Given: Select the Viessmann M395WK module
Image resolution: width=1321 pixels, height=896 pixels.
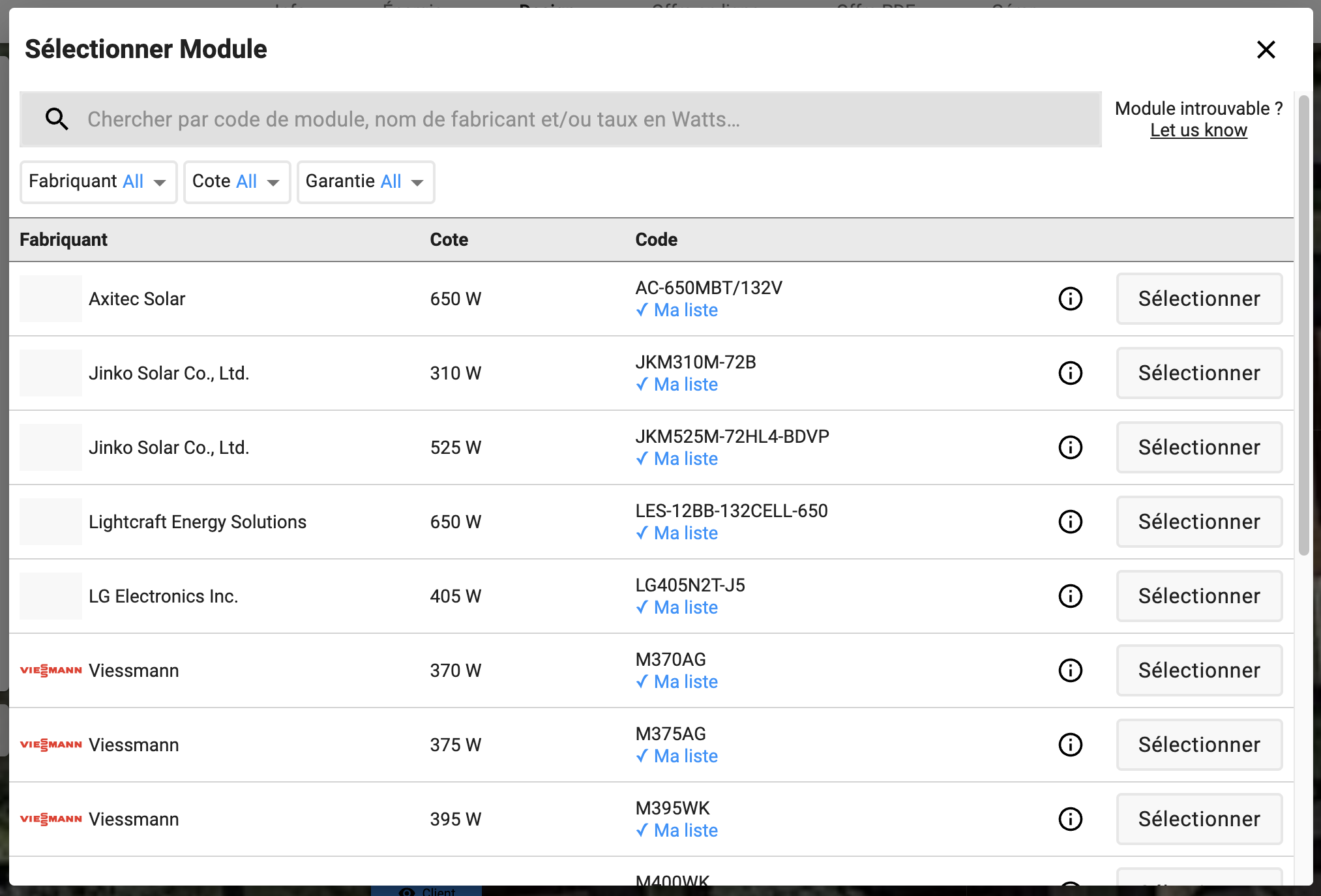Looking at the screenshot, I should click(x=1199, y=819).
